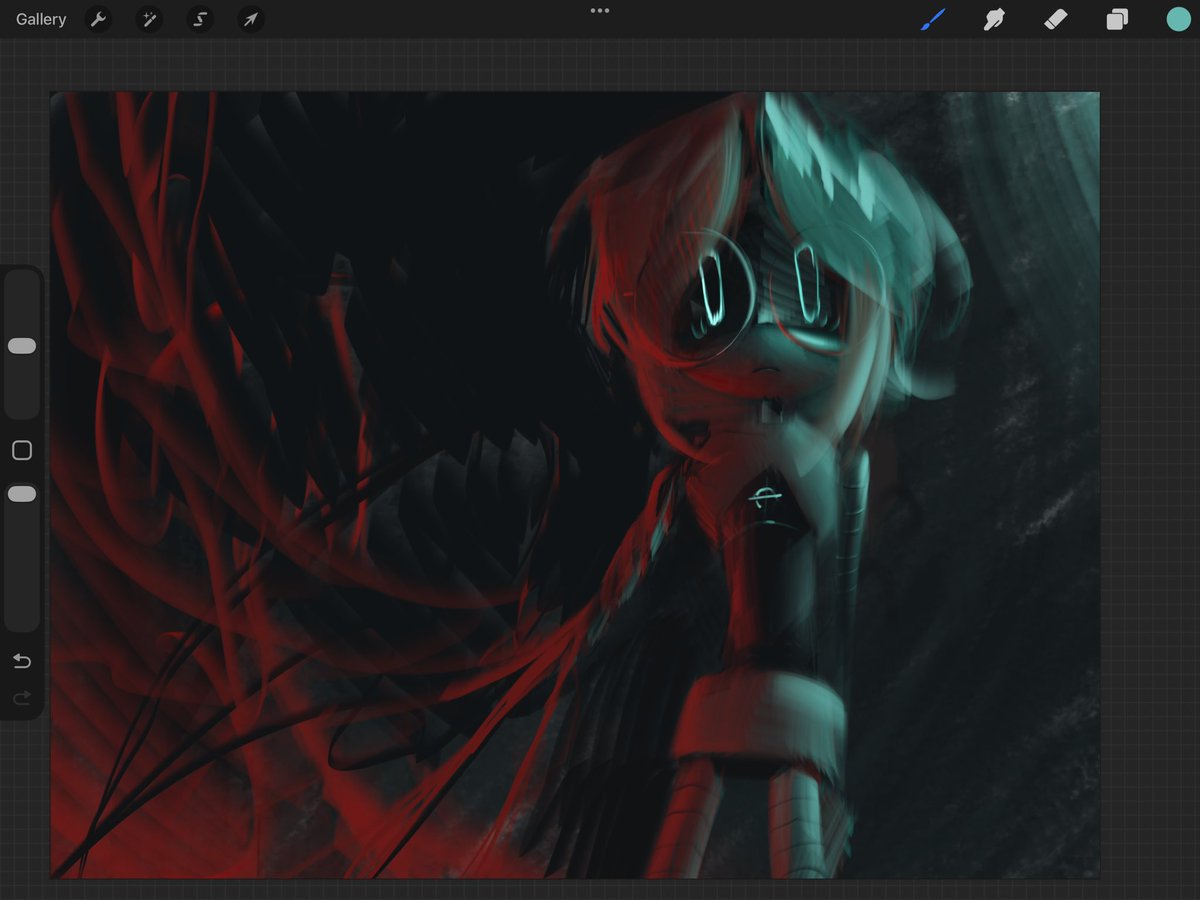1200x900 pixels.
Task: Open the teal active color picker
Action: tap(1178, 19)
